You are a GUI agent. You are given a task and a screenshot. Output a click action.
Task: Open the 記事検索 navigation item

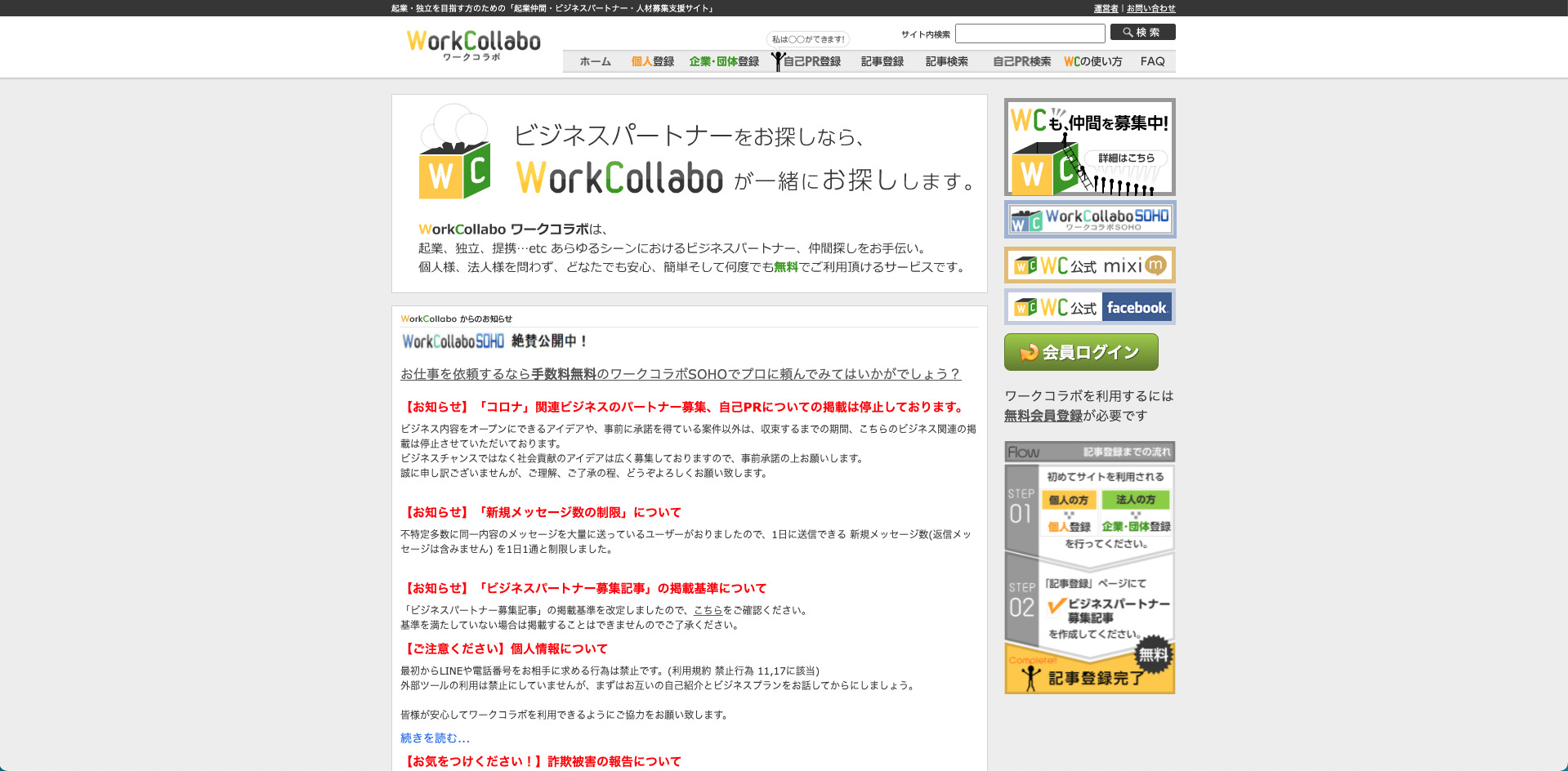946,61
